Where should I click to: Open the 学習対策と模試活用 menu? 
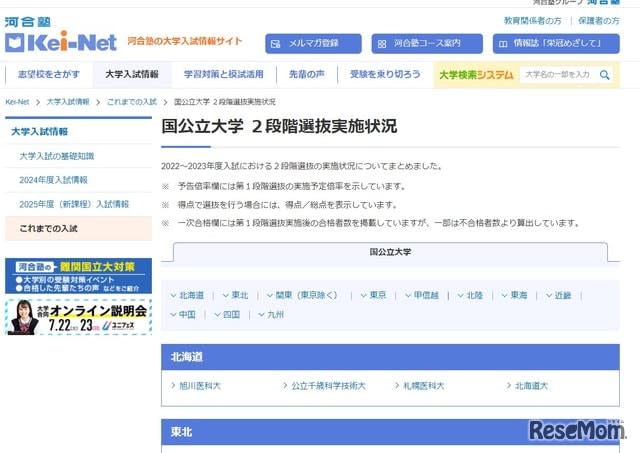coord(224,74)
